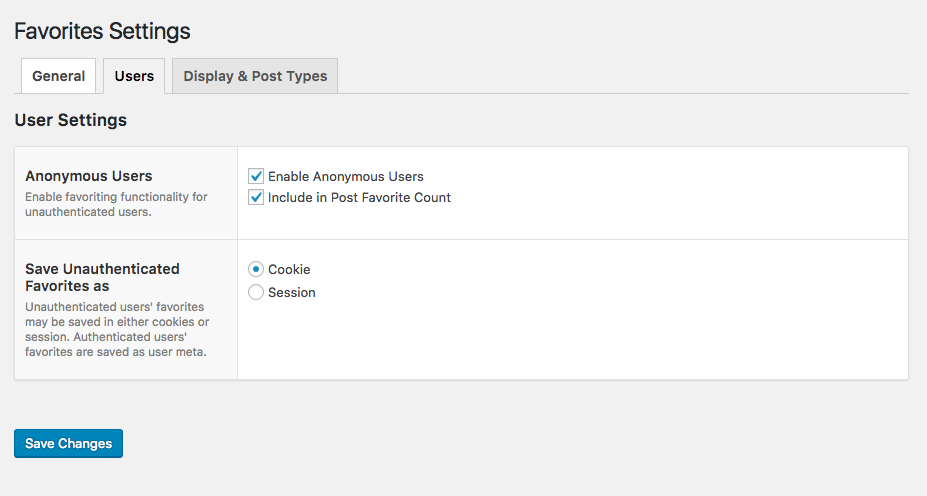Select the Cookie radio button
Image resolution: width=927 pixels, height=496 pixels.
pos(256,269)
